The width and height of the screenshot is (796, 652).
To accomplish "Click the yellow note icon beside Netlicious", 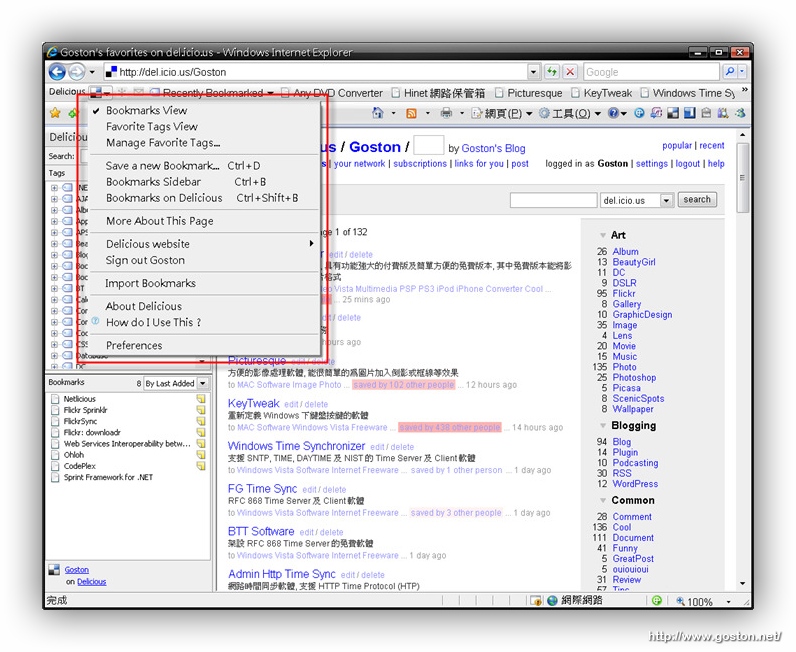I will (201, 399).
